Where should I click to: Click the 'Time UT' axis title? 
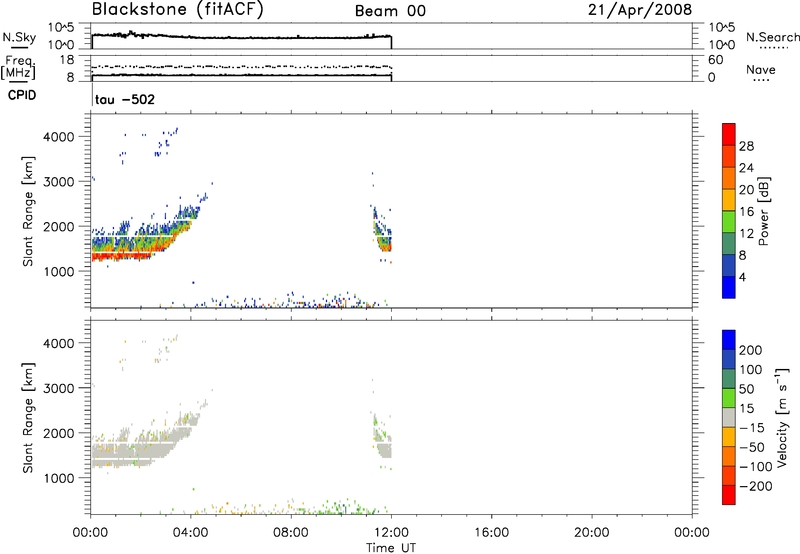click(x=391, y=548)
